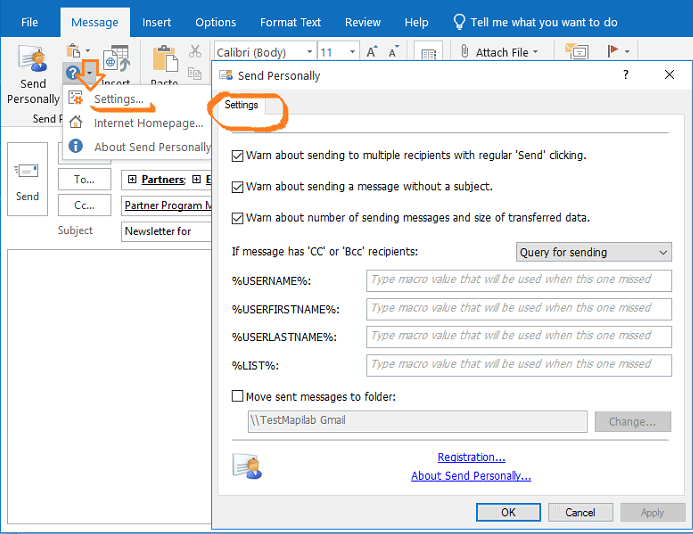Open the help icon dropdown arrow
The height and width of the screenshot is (534, 693).
click(x=90, y=73)
